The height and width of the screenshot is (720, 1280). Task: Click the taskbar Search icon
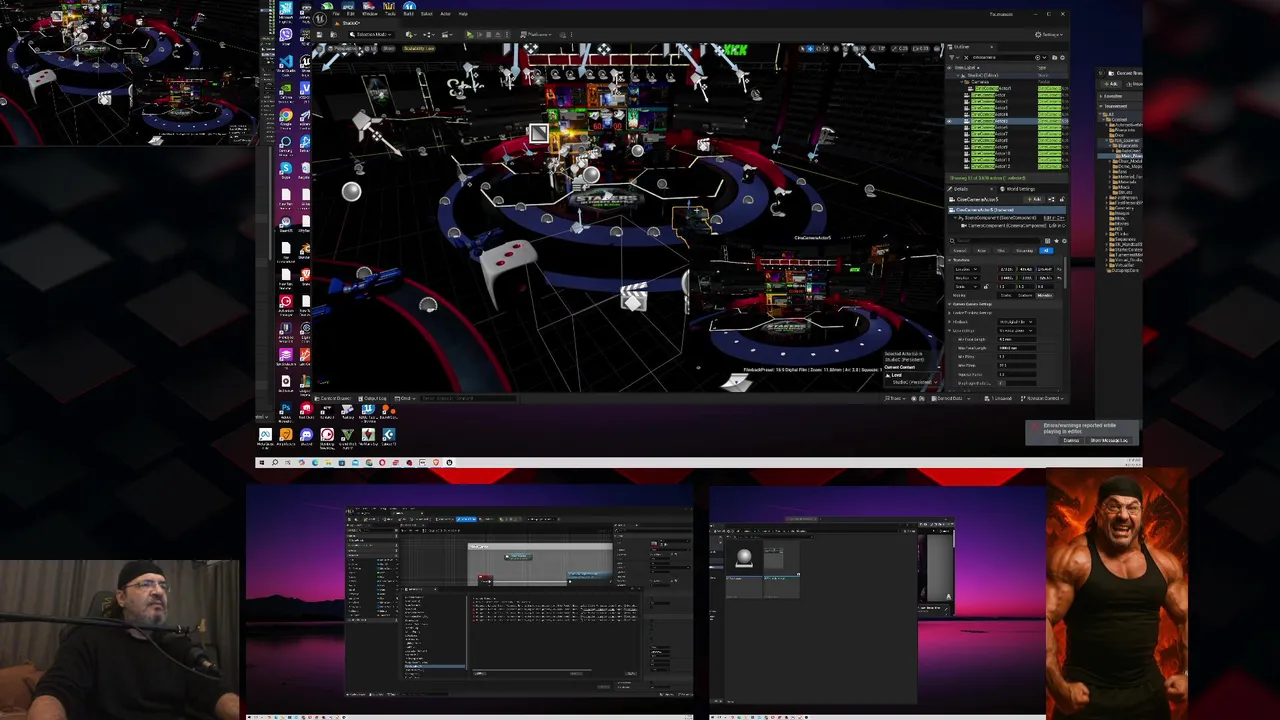pyautogui.click(x=275, y=462)
